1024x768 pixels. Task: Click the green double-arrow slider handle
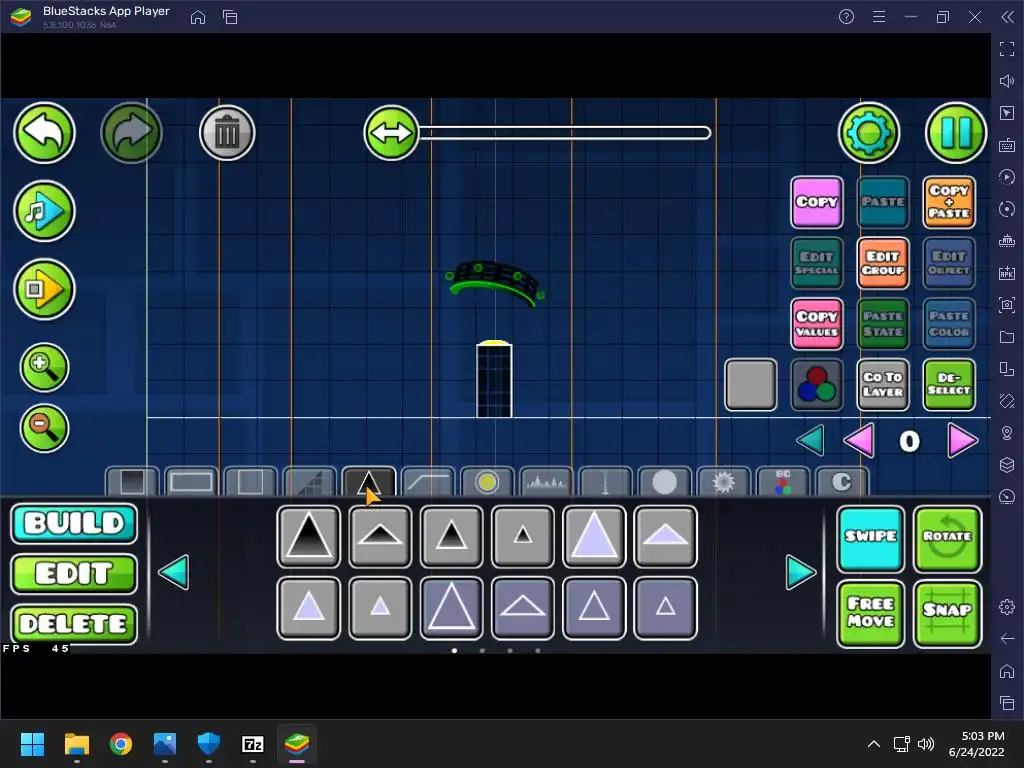pos(391,133)
